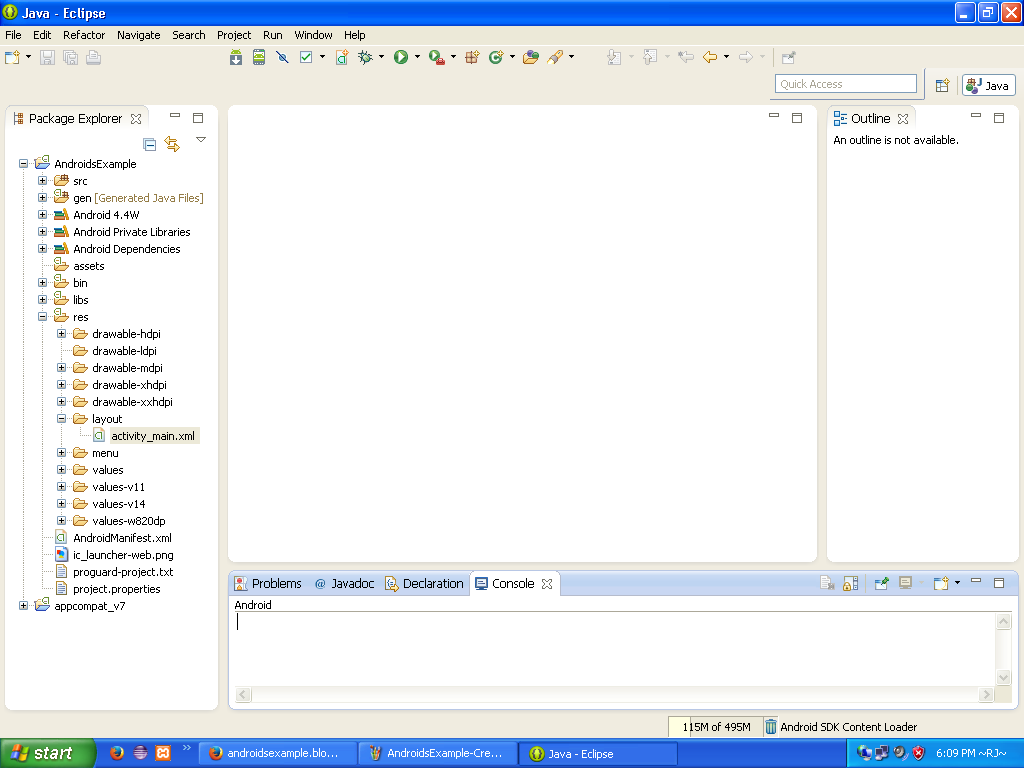The image size is (1024, 768).
Task: Click the green Run button icon
Action: (401, 57)
